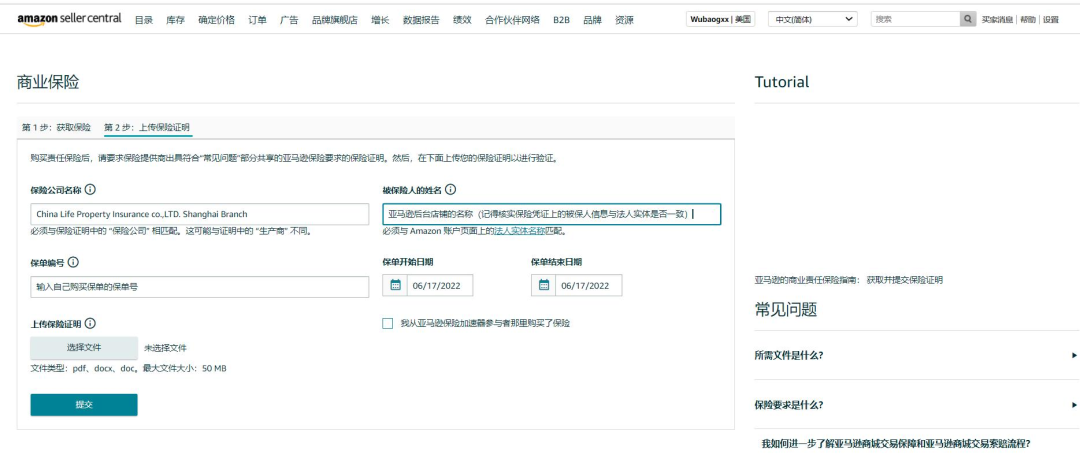1080x466 pixels.
Task: Open the B2B menu
Action: (561, 20)
